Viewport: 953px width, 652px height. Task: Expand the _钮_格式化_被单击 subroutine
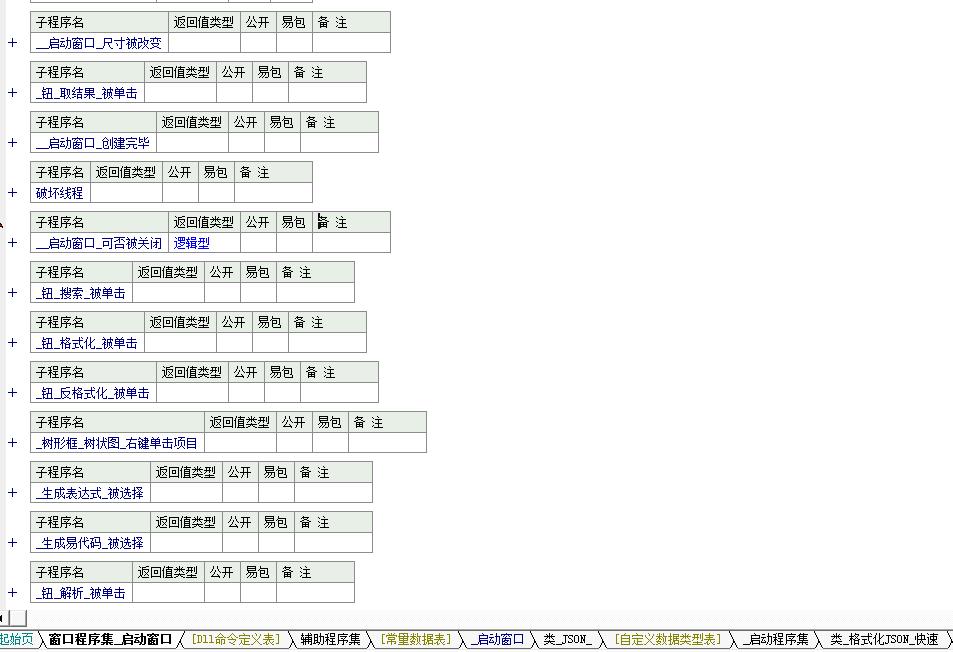(12, 343)
